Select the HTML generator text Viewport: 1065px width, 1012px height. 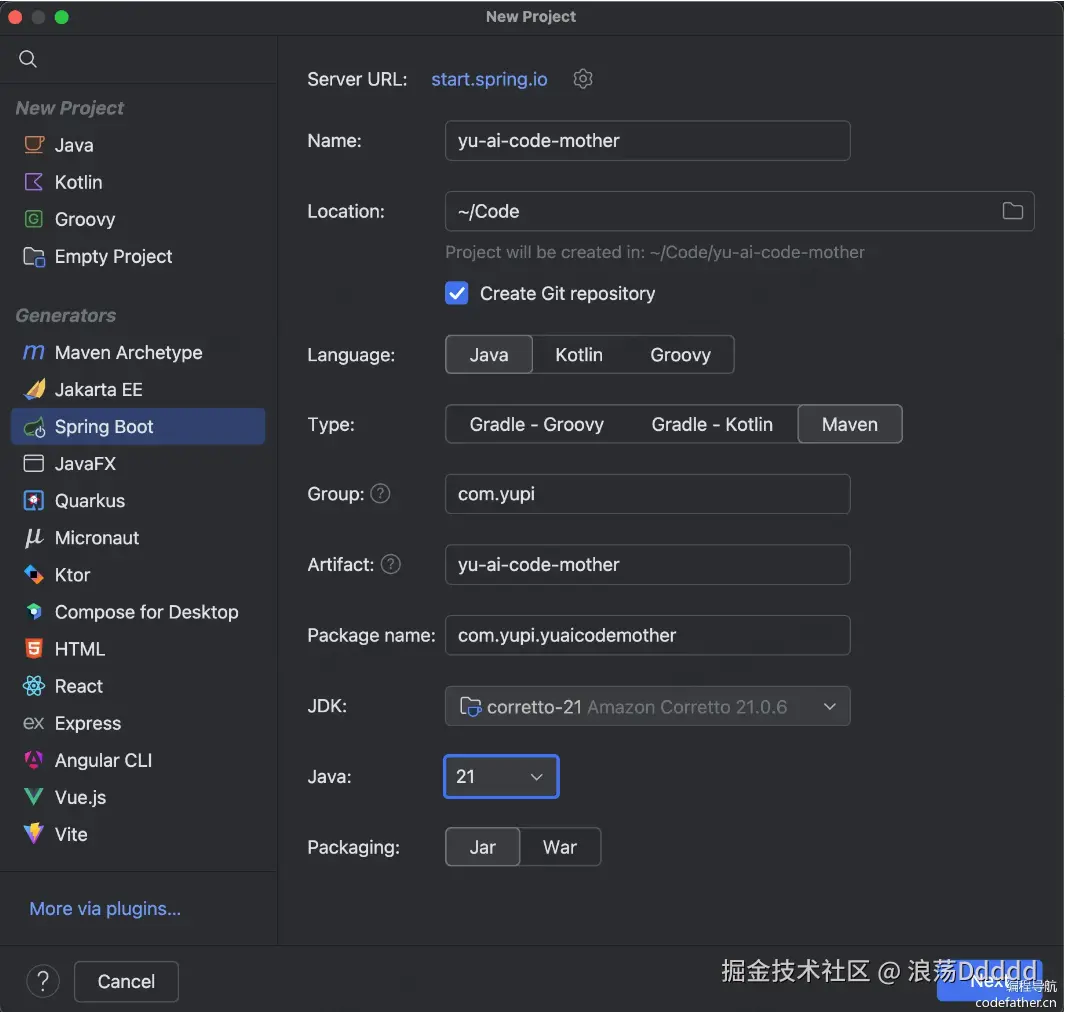79,649
